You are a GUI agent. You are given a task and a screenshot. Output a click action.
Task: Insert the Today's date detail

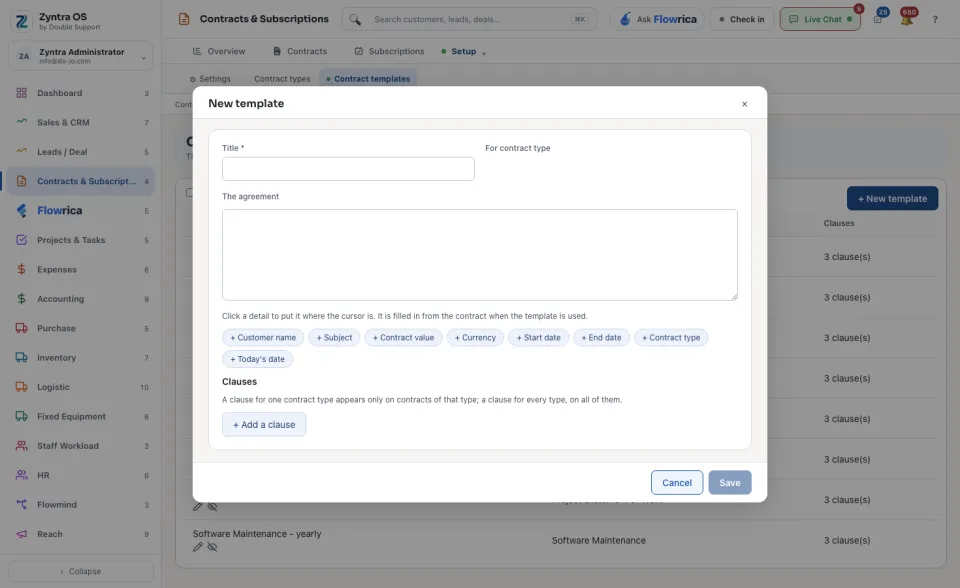coord(257,359)
